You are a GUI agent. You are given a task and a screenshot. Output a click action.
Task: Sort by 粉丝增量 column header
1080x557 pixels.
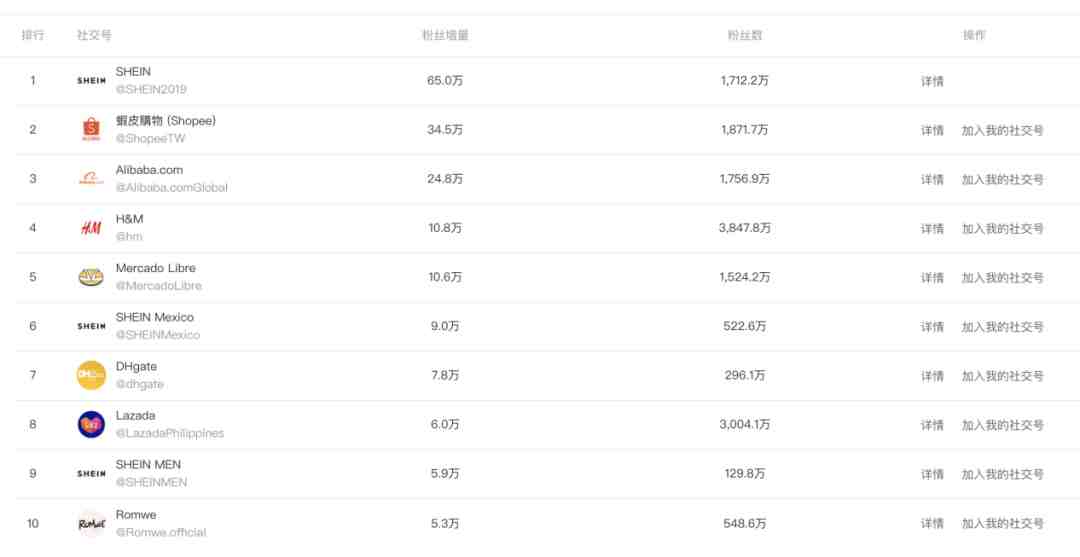[445, 35]
